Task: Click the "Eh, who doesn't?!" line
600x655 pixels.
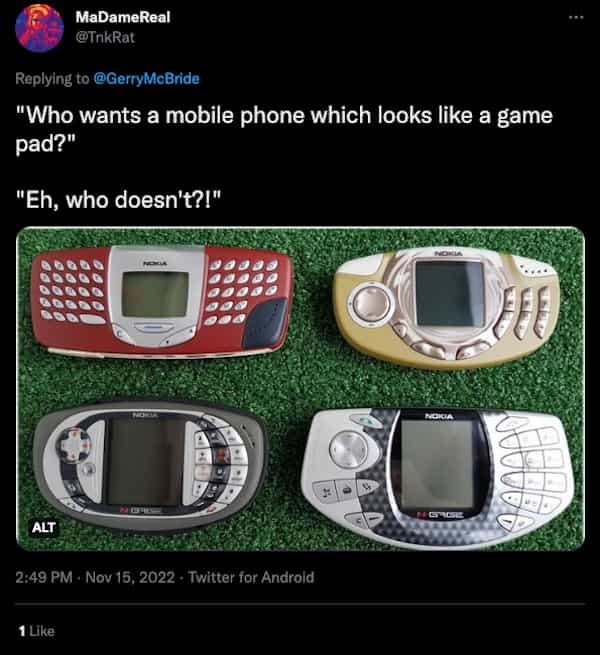Action: (x=118, y=200)
